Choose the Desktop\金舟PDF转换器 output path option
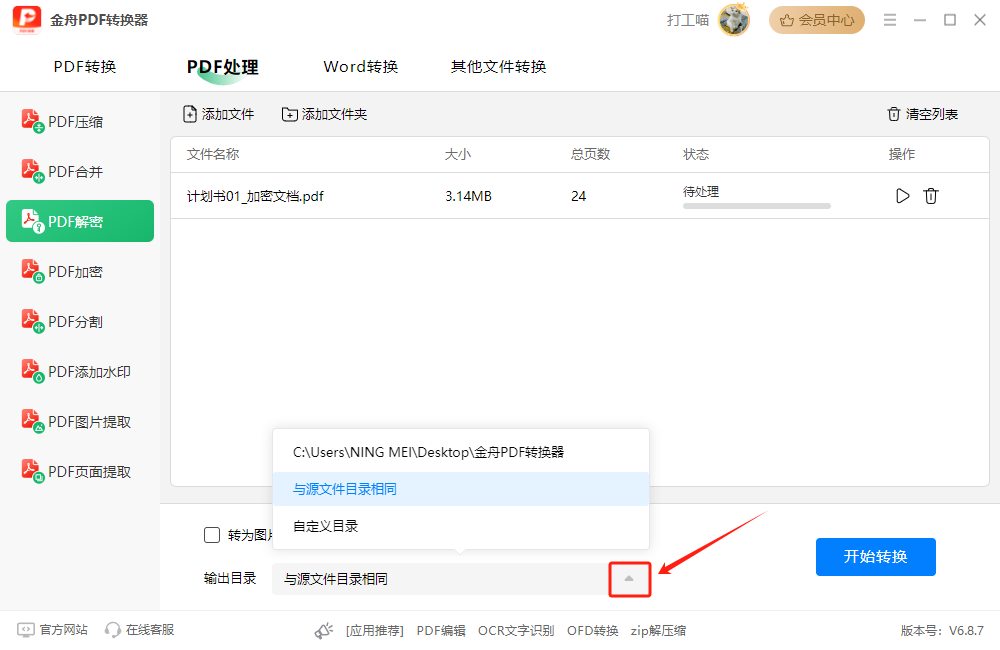The image size is (1000, 650). (428, 452)
